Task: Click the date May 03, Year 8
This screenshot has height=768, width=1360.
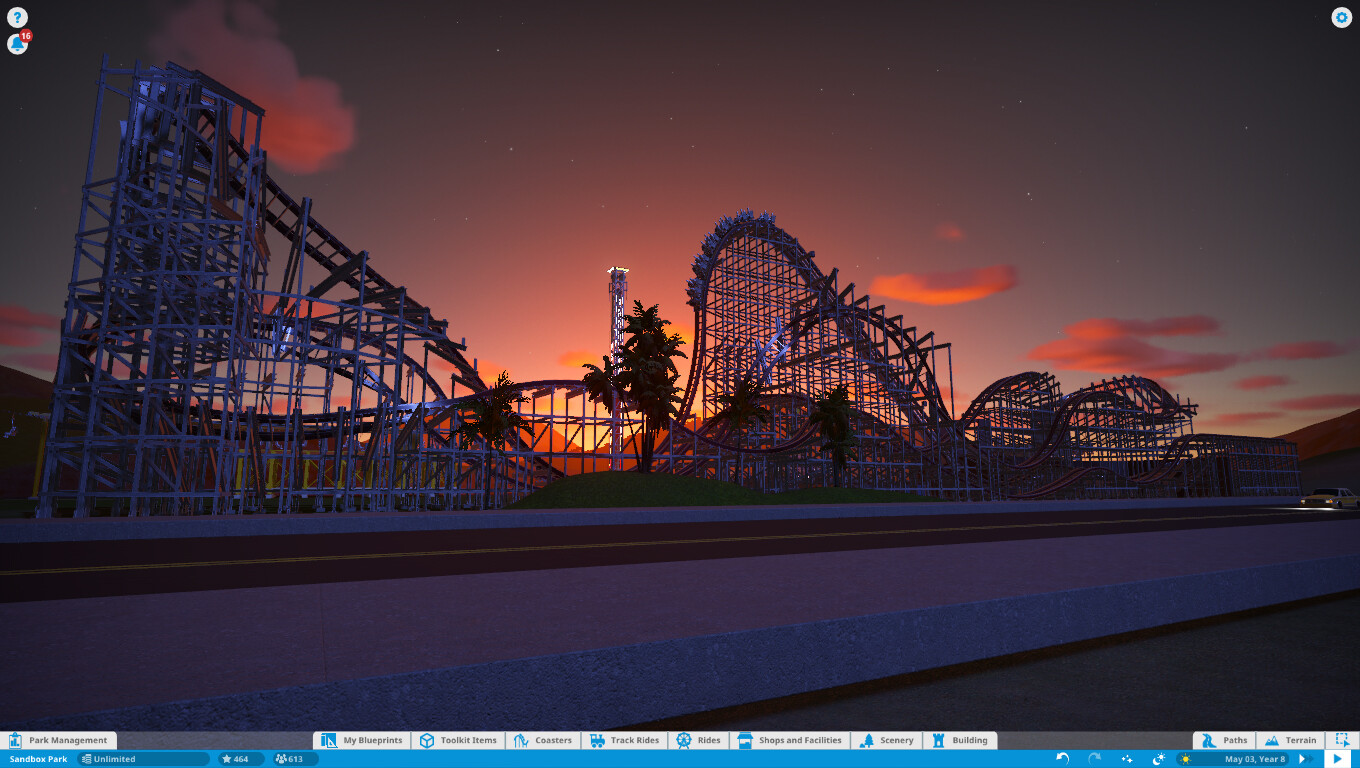Action: 1255,759
